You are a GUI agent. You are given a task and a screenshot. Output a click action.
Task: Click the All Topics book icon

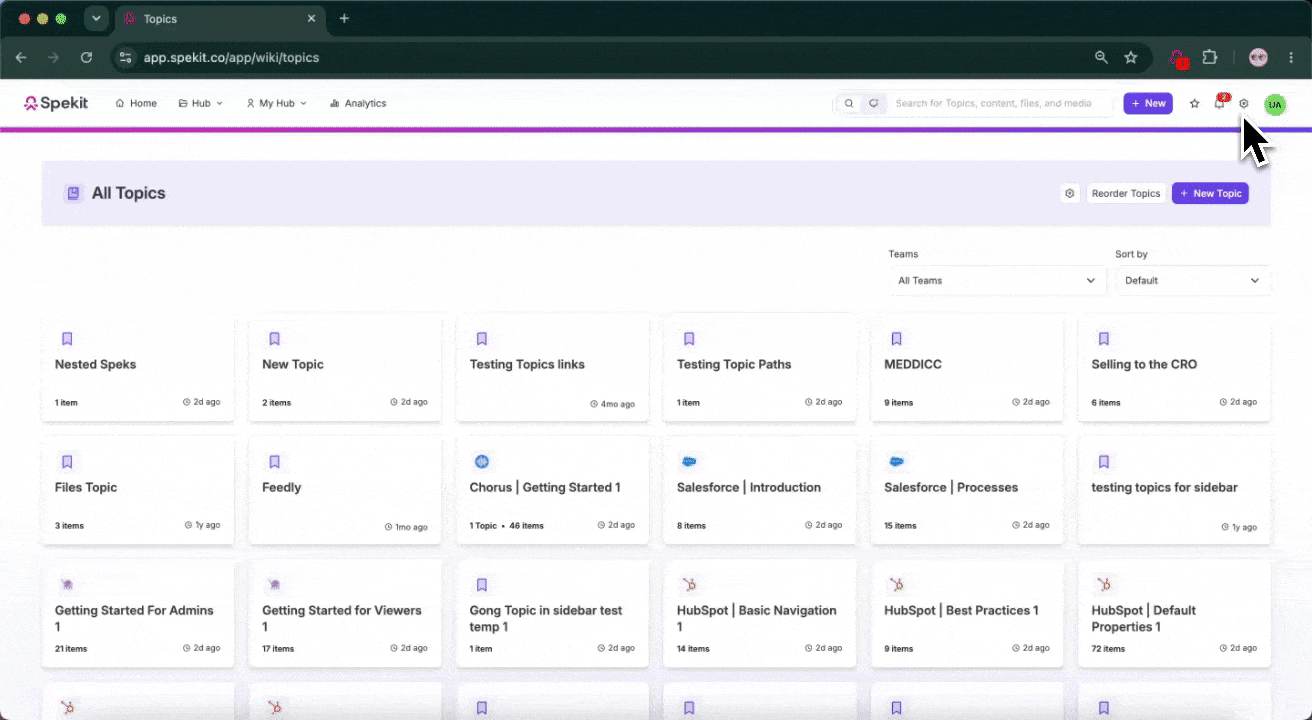(73, 193)
